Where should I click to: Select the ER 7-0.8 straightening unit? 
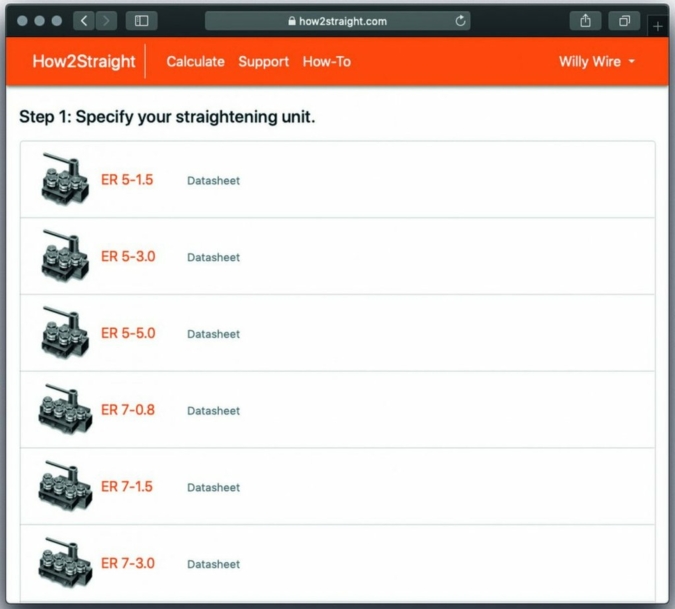[128, 410]
